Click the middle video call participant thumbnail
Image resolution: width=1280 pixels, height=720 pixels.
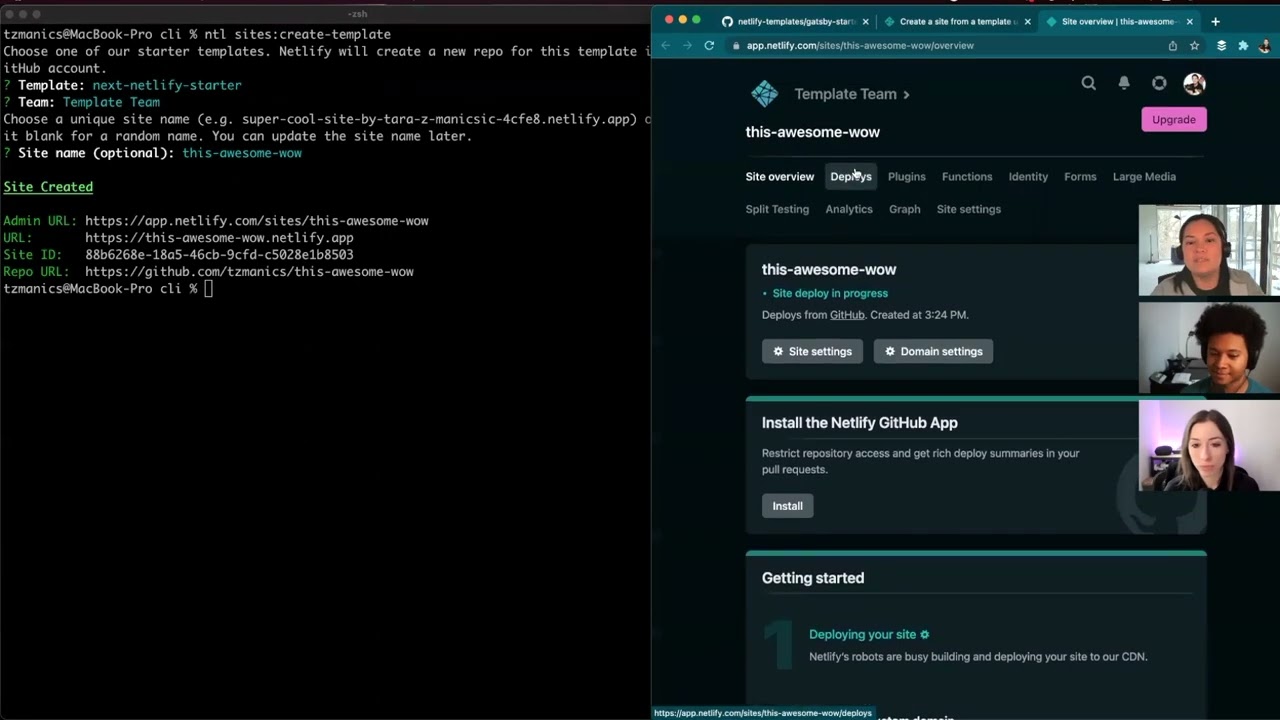[1209, 348]
